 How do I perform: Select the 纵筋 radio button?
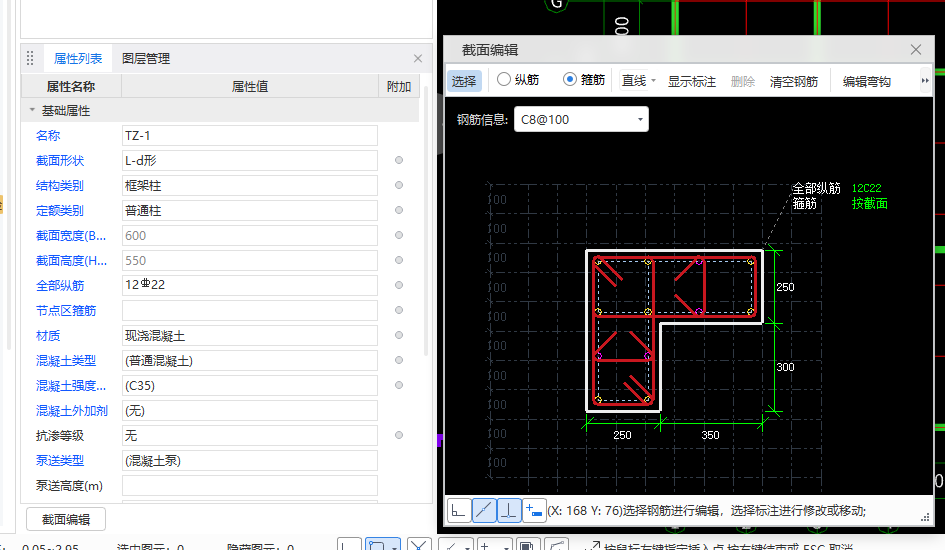coord(504,80)
